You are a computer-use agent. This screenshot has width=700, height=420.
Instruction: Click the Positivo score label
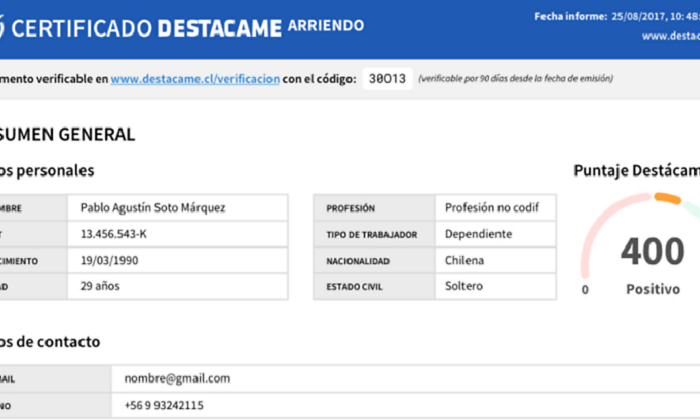(x=653, y=289)
